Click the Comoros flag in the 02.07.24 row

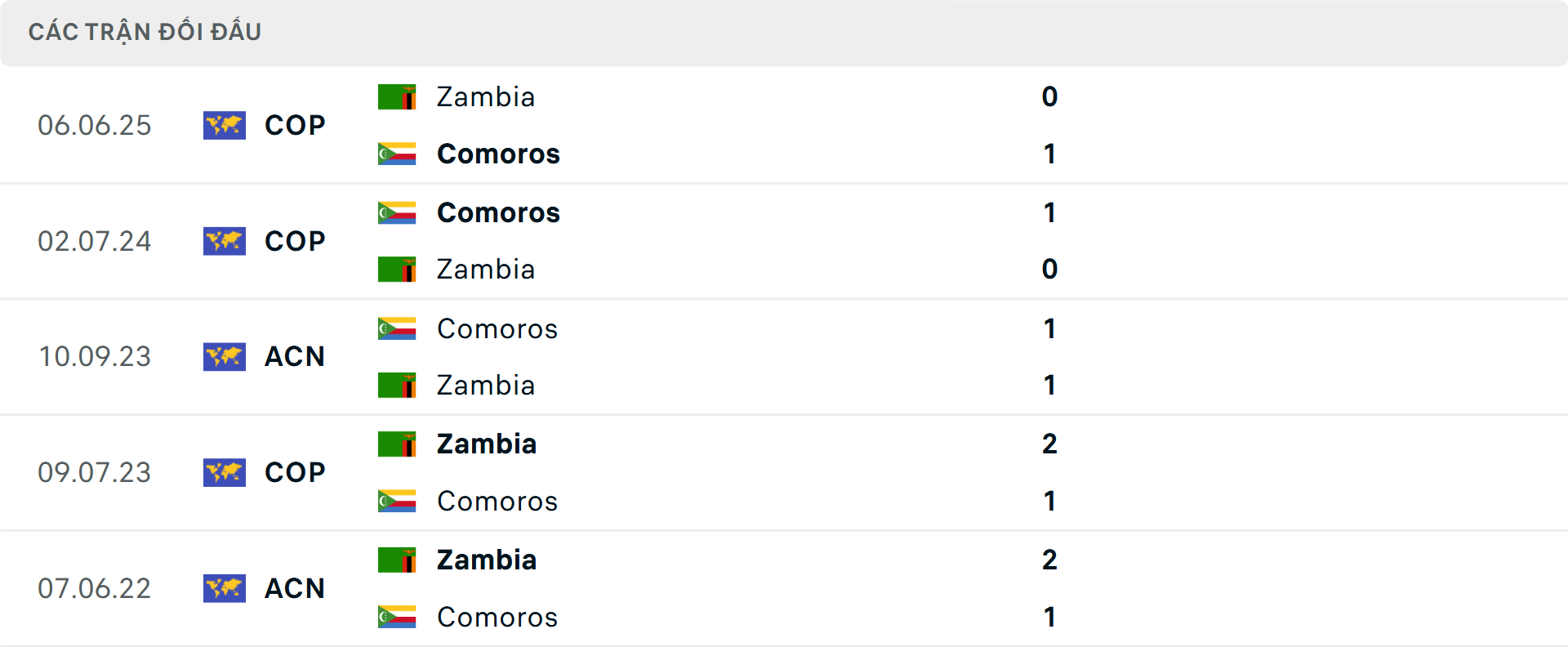coord(397,212)
